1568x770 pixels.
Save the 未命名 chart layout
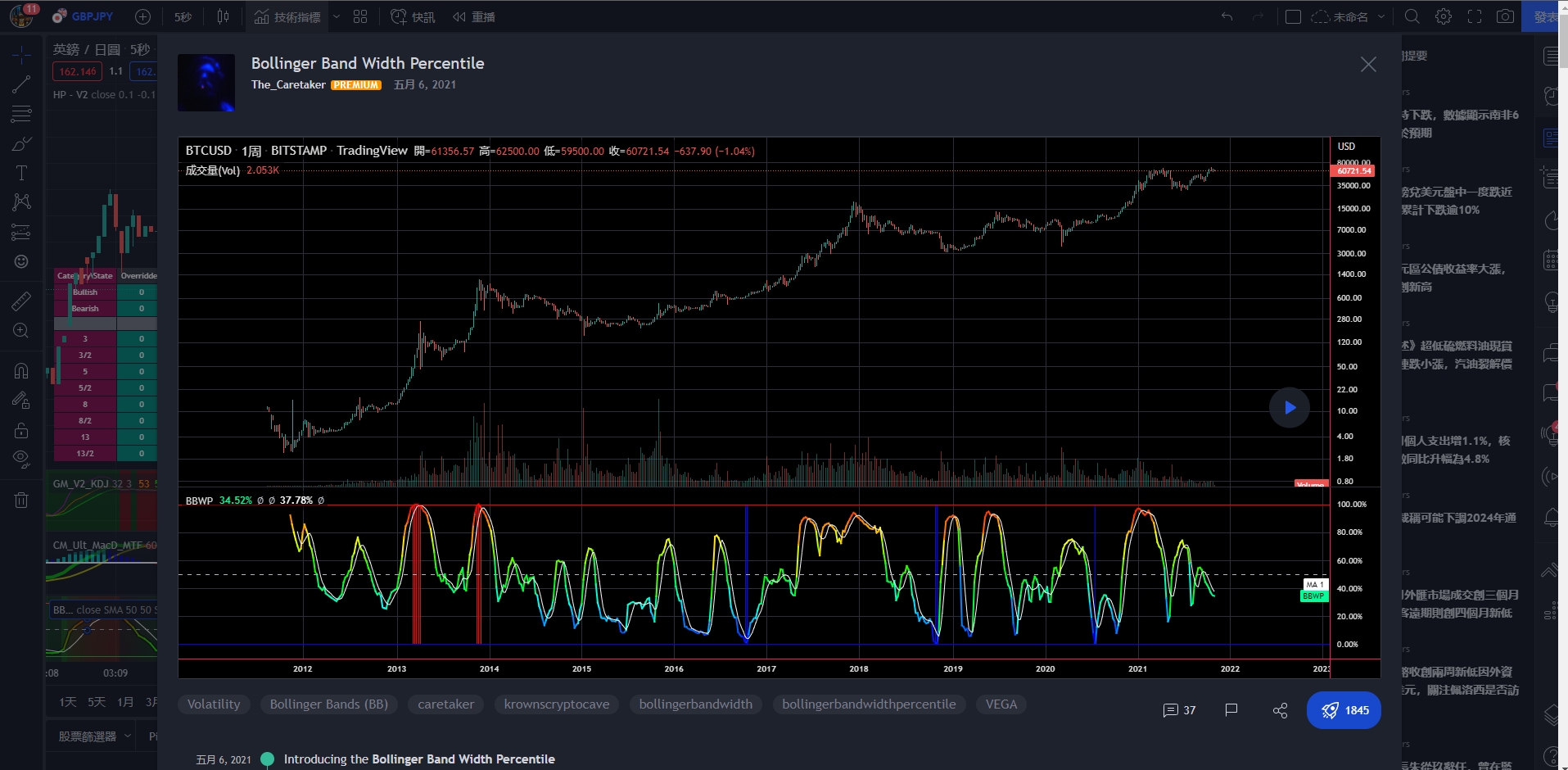point(1340,16)
